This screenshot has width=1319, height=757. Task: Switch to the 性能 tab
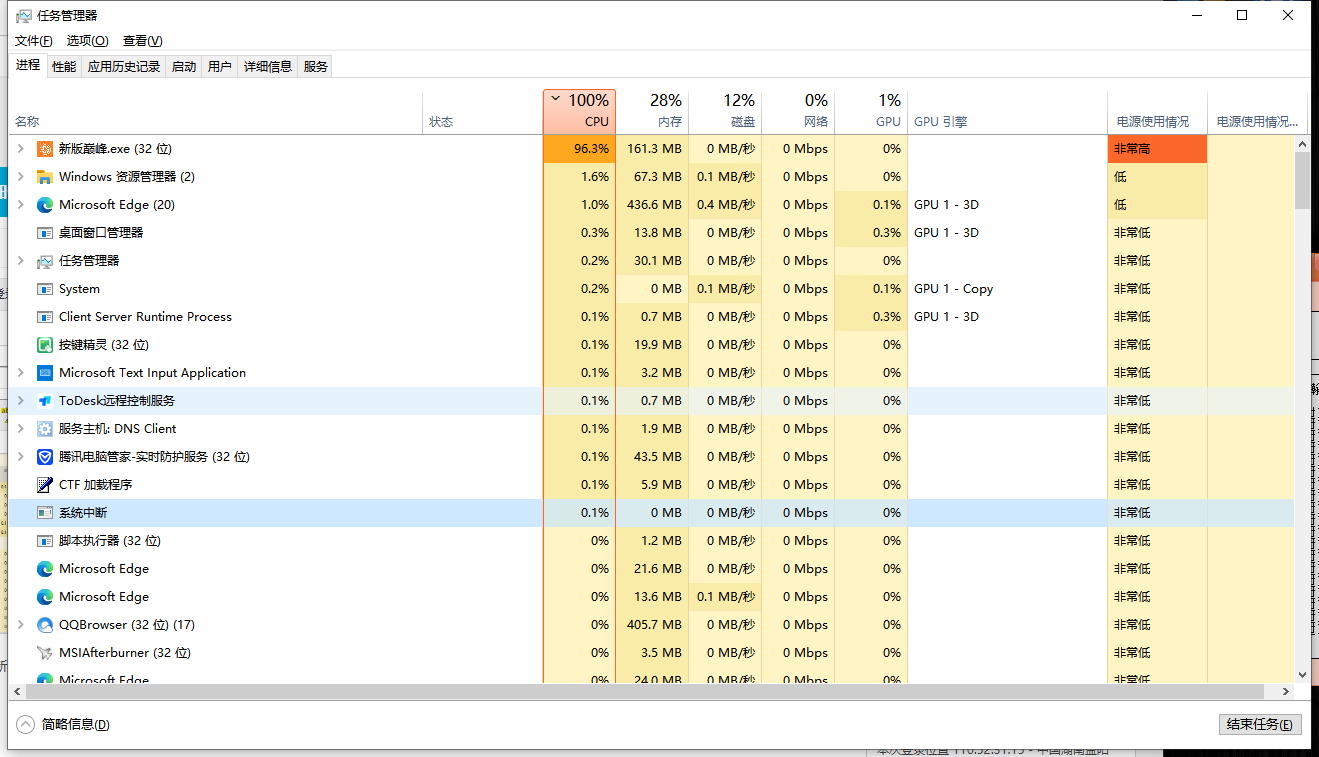(x=64, y=66)
